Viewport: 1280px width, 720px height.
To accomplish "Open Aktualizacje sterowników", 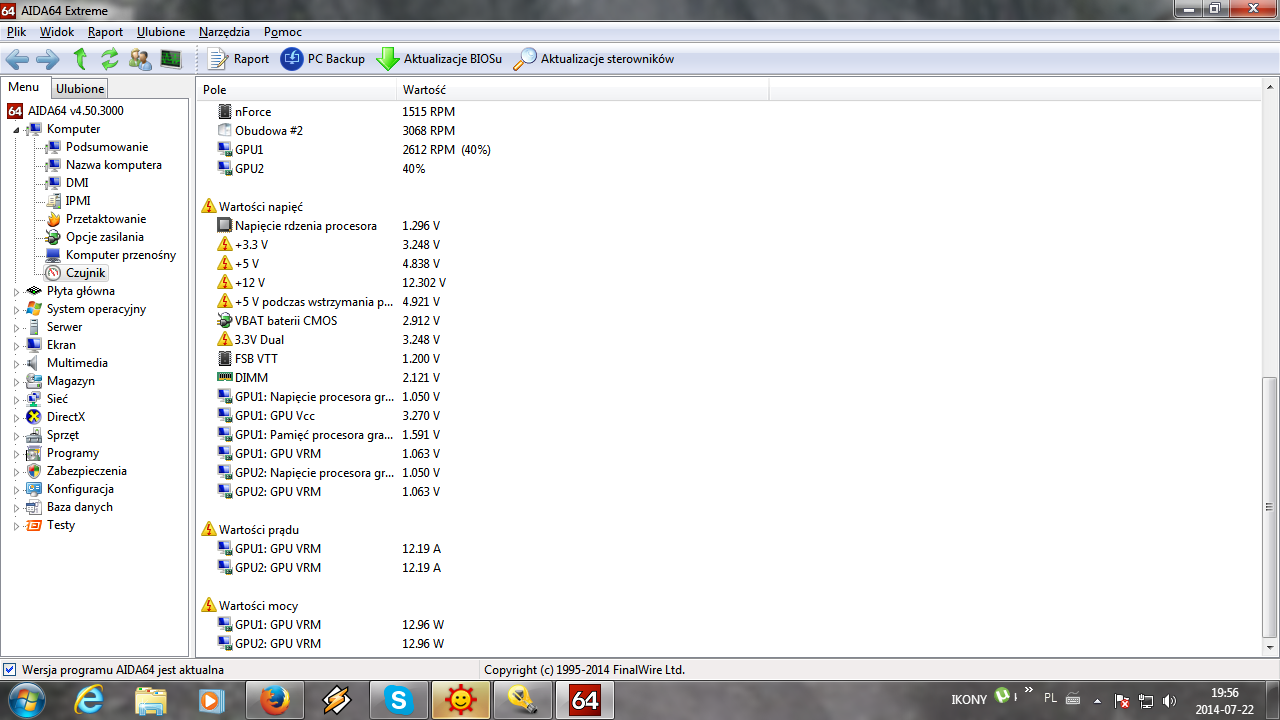I will click(x=594, y=59).
